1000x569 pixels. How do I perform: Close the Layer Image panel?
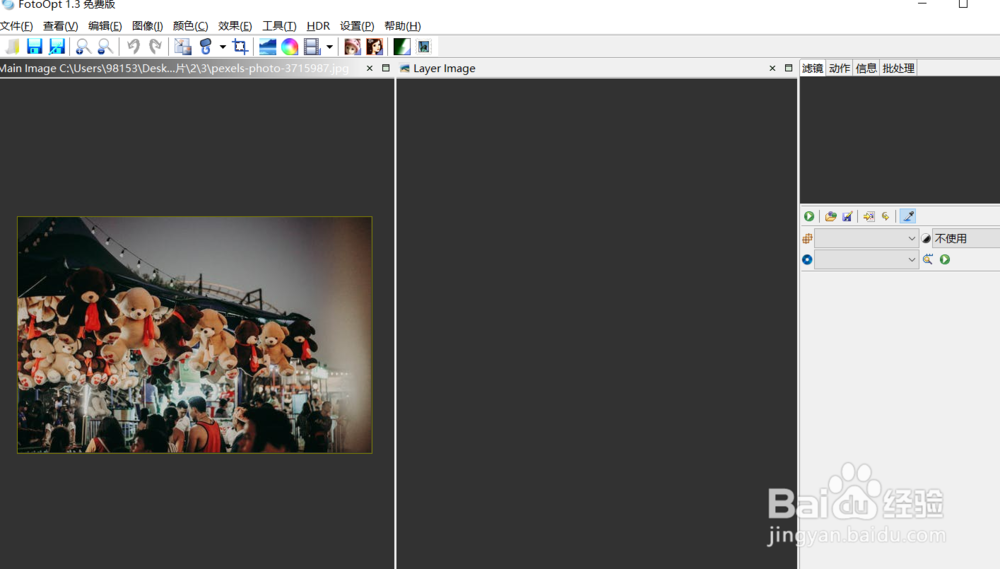(x=772, y=68)
